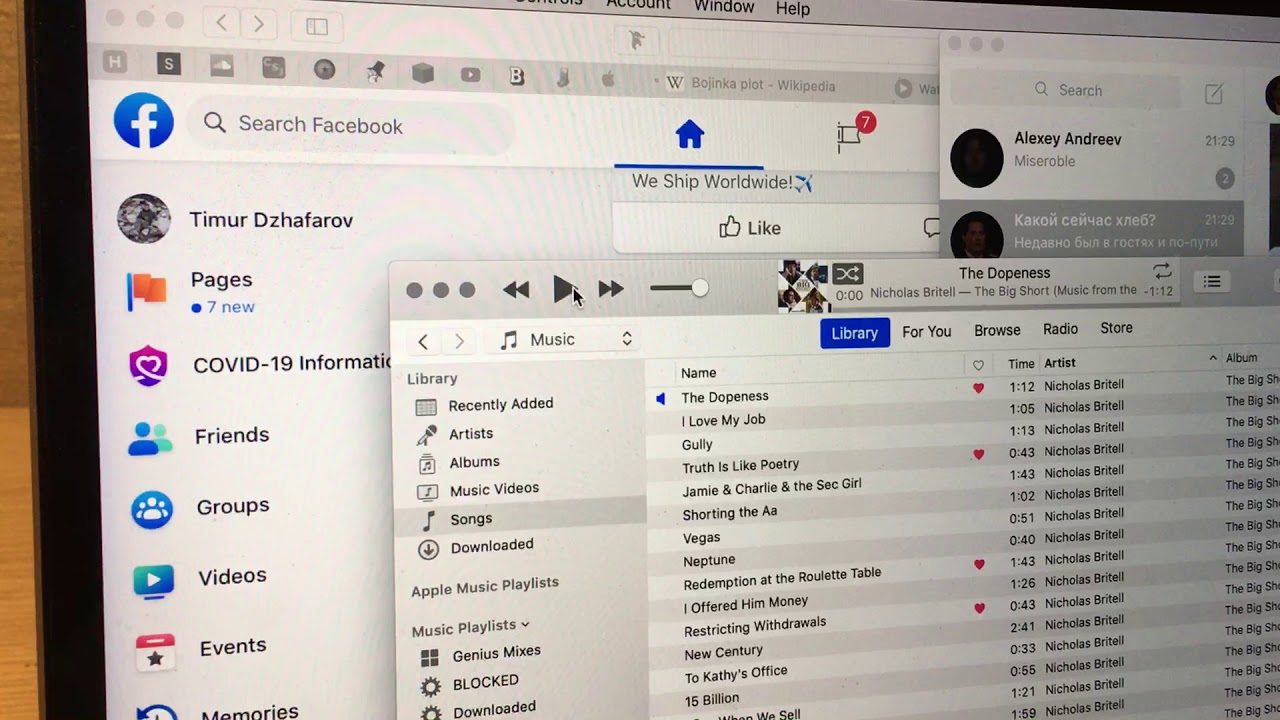Select the song "New Century"
1280x720 pixels.
[x=723, y=653]
